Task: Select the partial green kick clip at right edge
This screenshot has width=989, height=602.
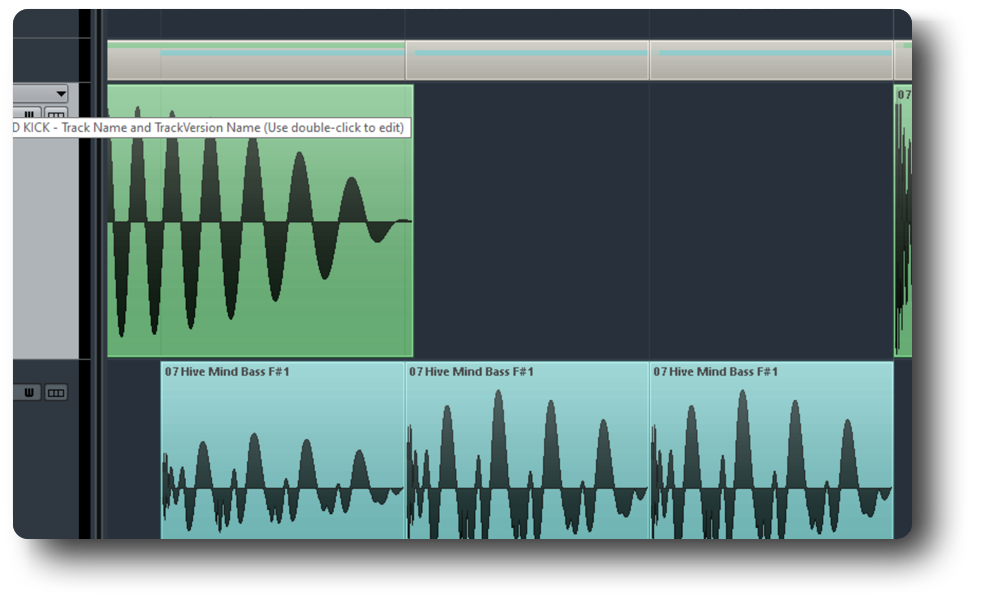Action: coord(903,220)
